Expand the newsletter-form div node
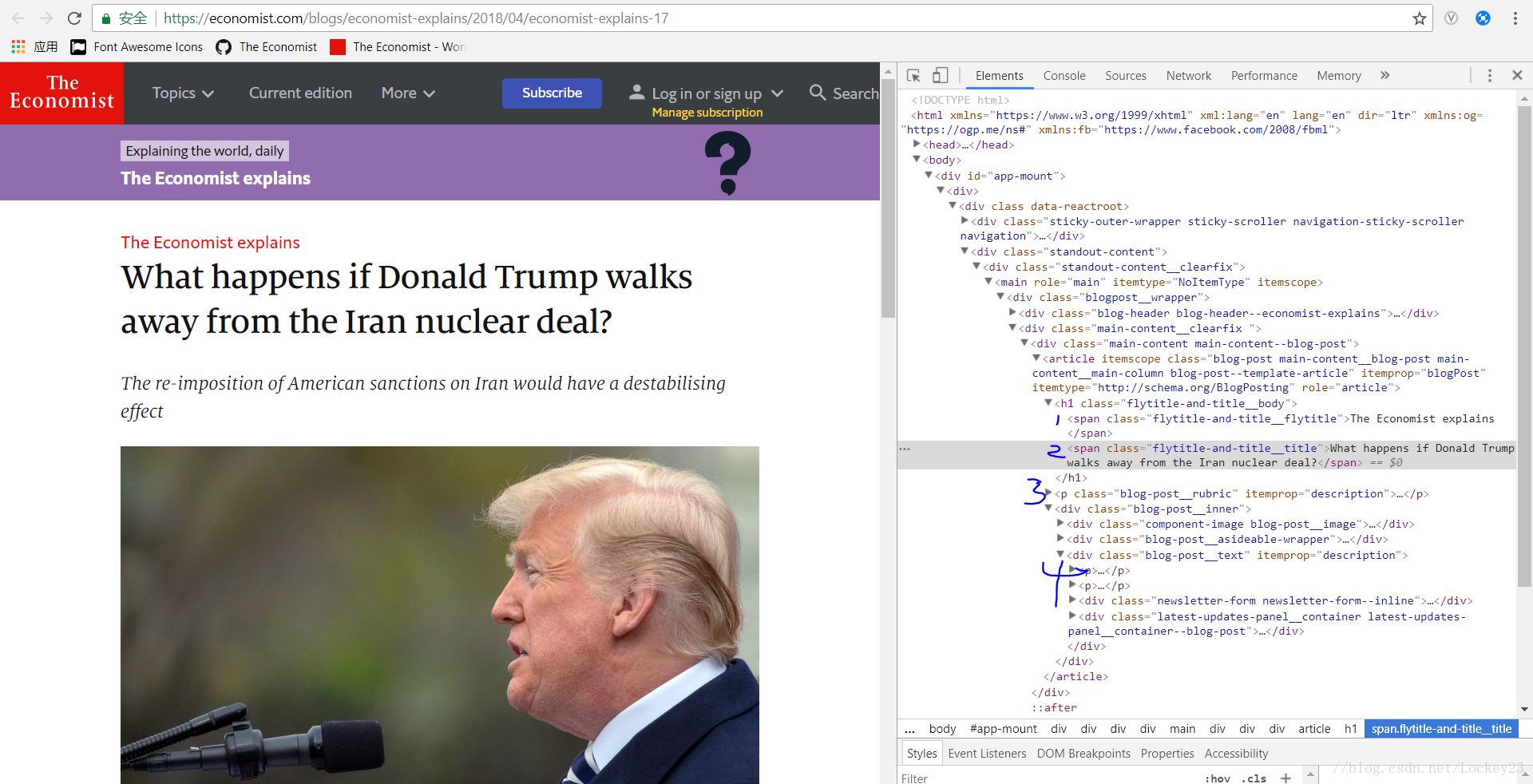The height and width of the screenshot is (784, 1533). pos(1072,600)
